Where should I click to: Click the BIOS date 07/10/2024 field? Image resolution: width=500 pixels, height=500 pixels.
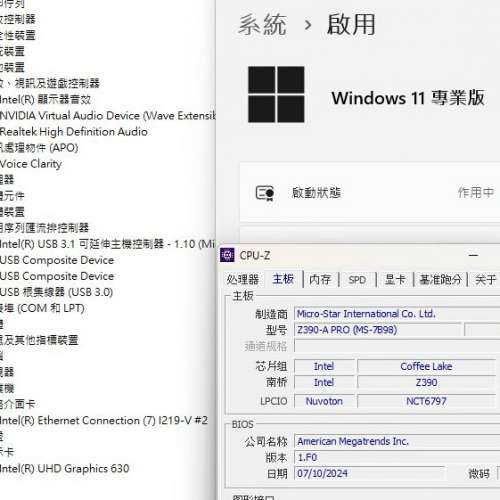[x=369, y=473]
